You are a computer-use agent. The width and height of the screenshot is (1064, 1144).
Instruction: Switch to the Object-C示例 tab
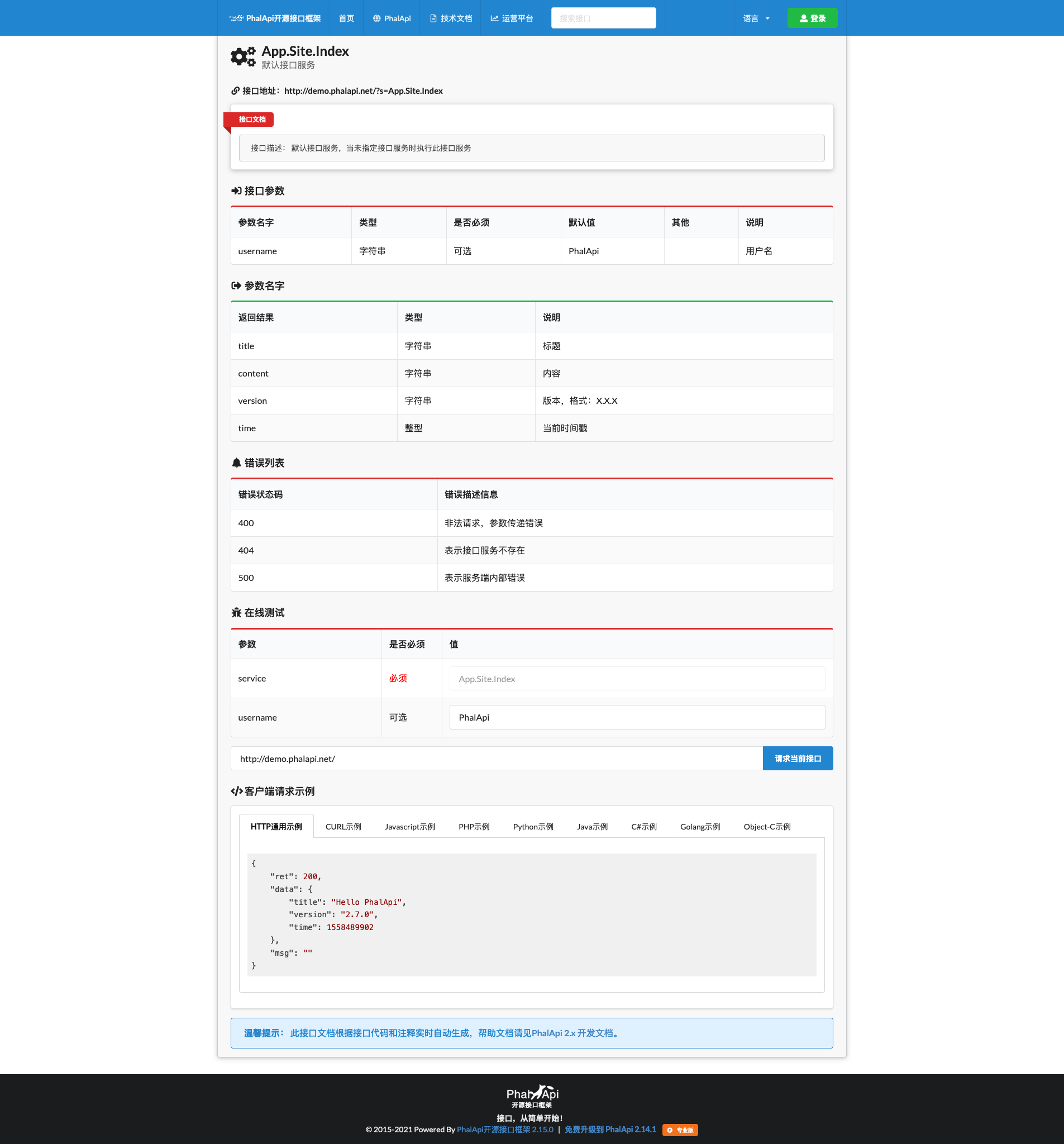pos(767,826)
